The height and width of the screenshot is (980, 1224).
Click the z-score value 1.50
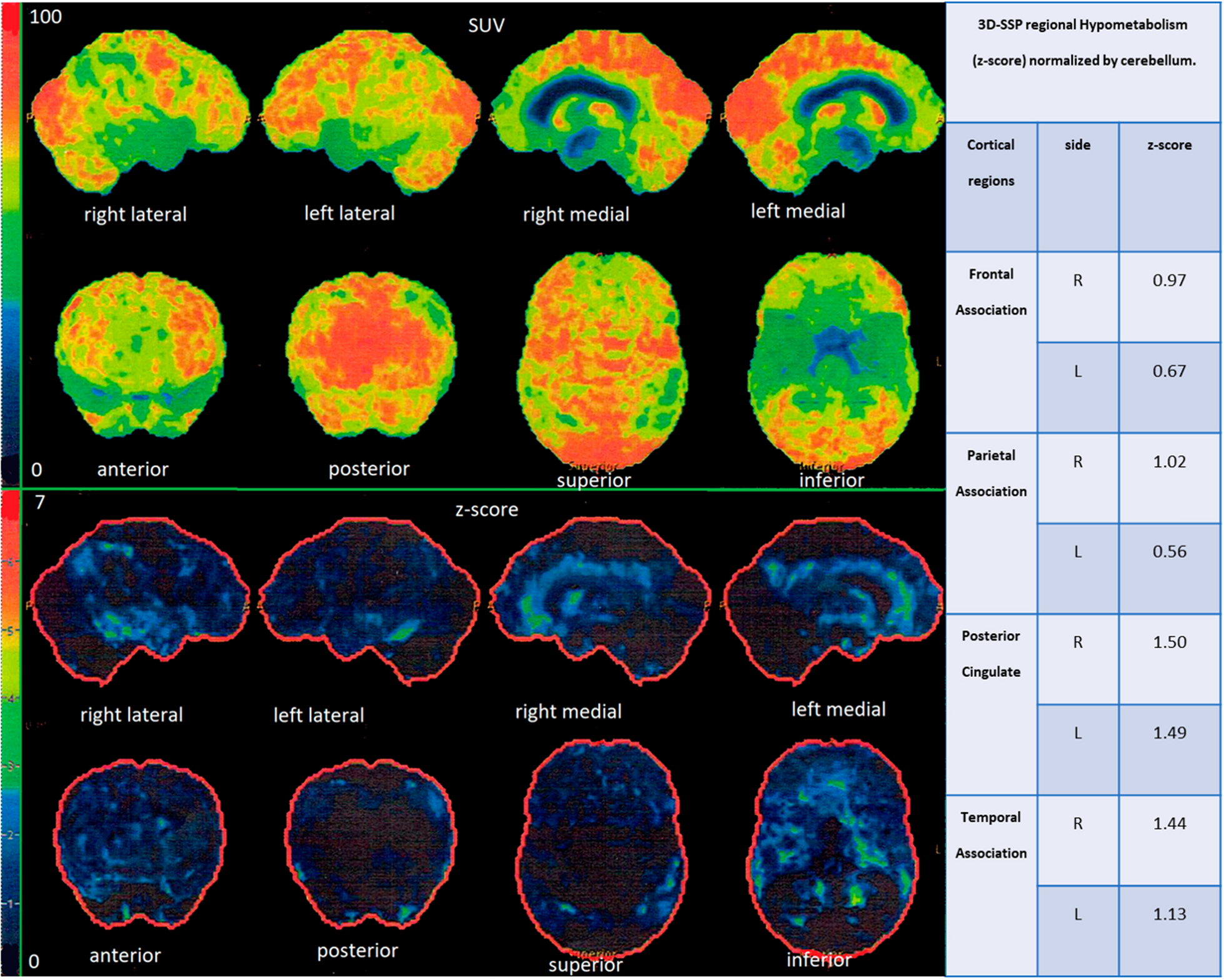pyautogui.click(x=1169, y=642)
